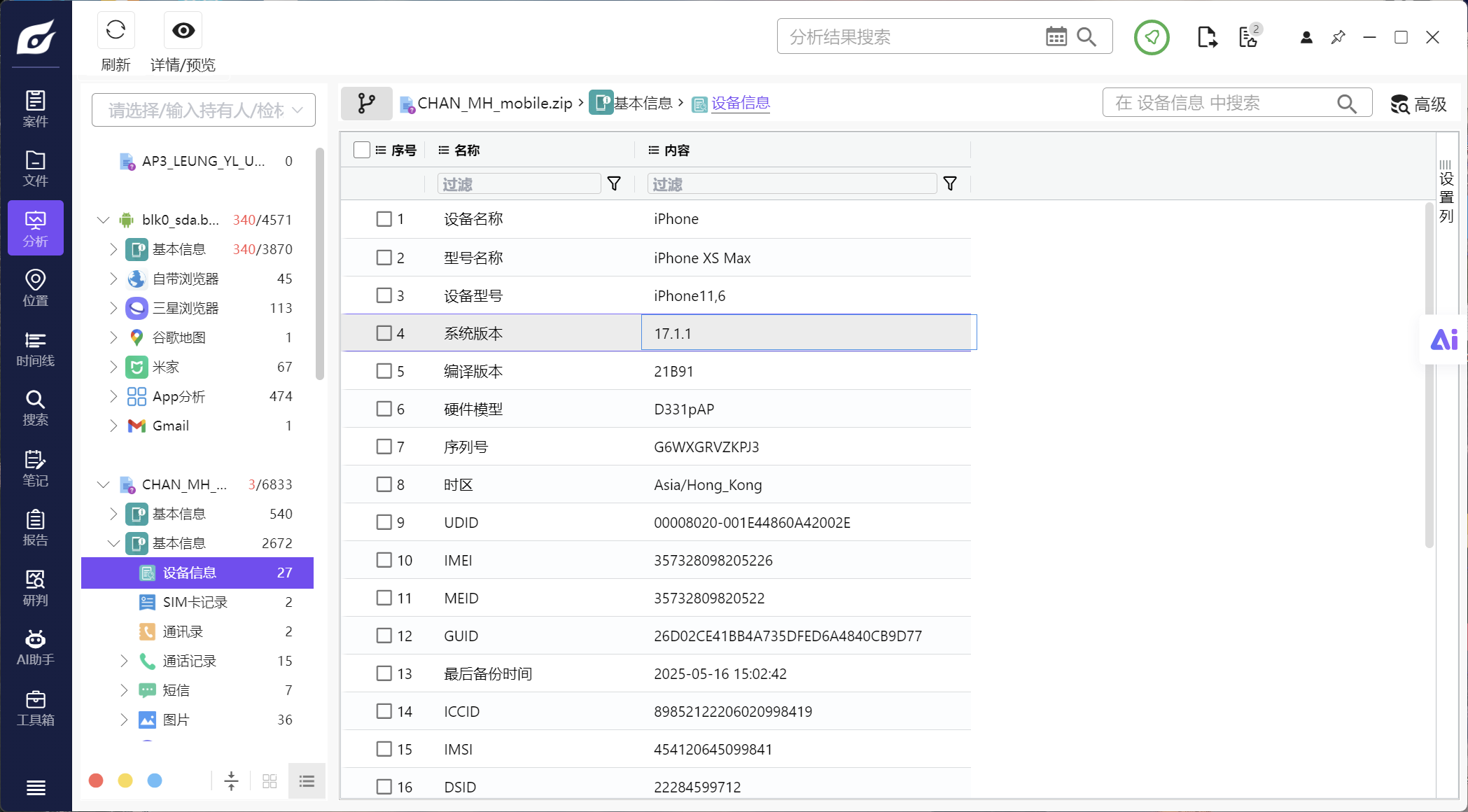Image resolution: width=1468 pixels, height=812 pixels.
Task: Expand the 三星浏览器 tree node
Action: click(113, 308)
